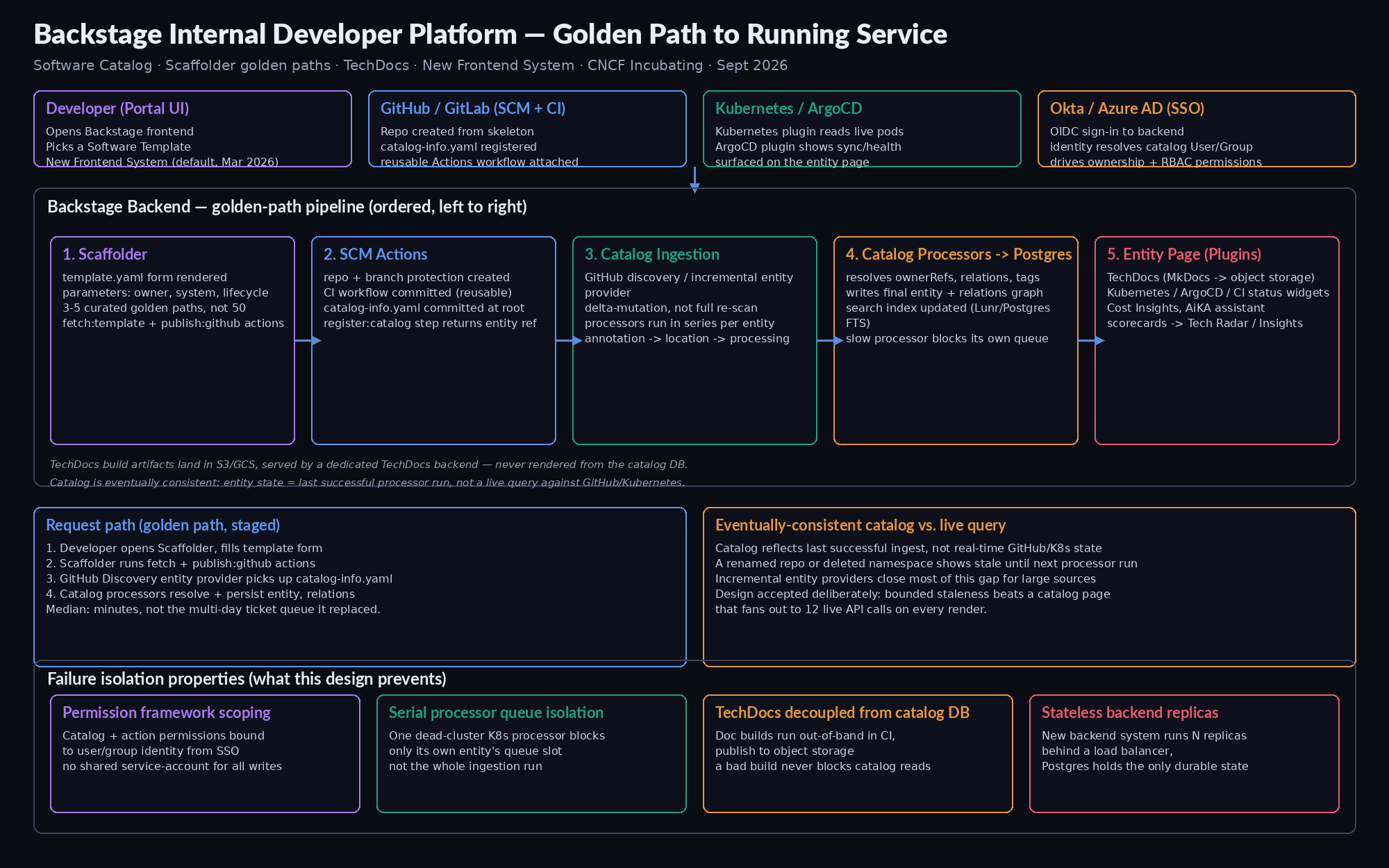This screenshot has height=868, width=1389.
Task: Click the '2. SCM Actions' stage title
Action: [375, 254]
